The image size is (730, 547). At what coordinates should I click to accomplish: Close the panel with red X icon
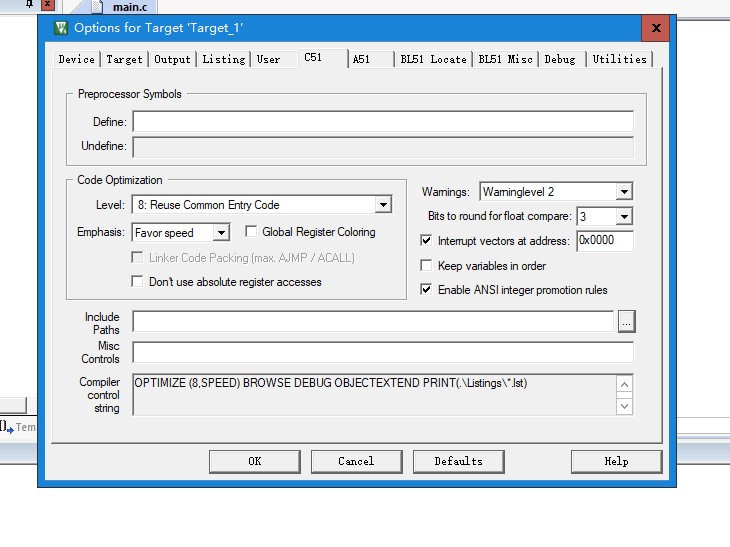point(47,5)
